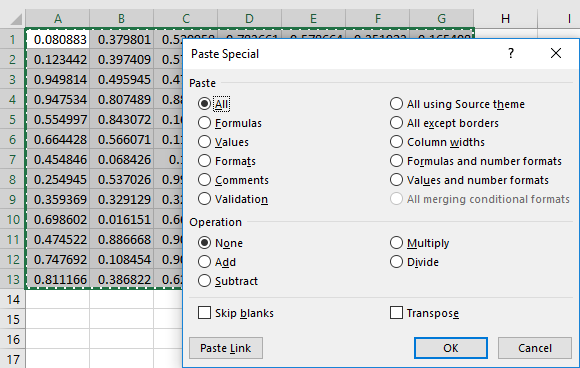Select row 5 header

(x=13, y=119)
